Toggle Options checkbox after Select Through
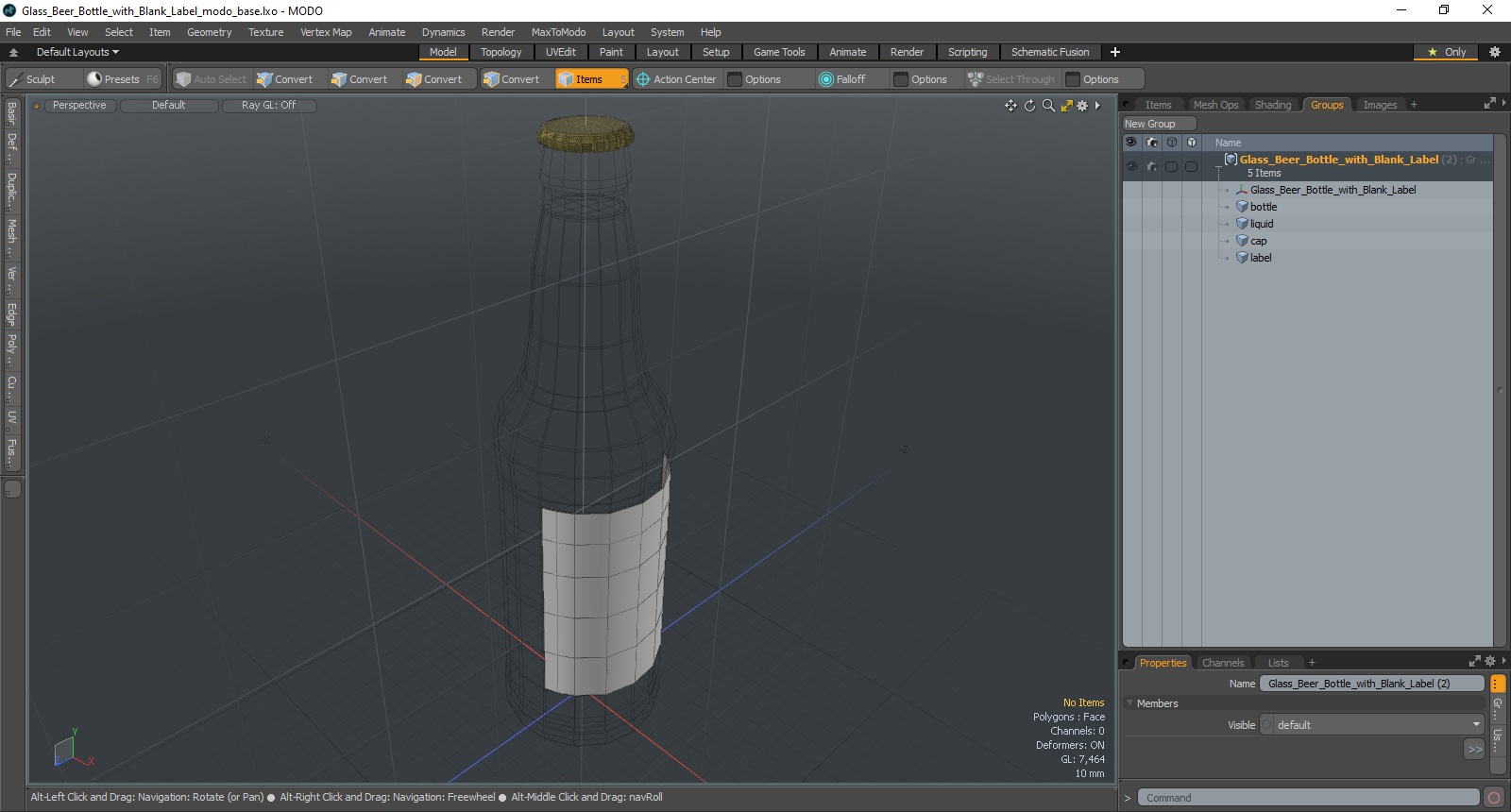The height and width of the screenshot is (812, 1511). (1073, 79)
